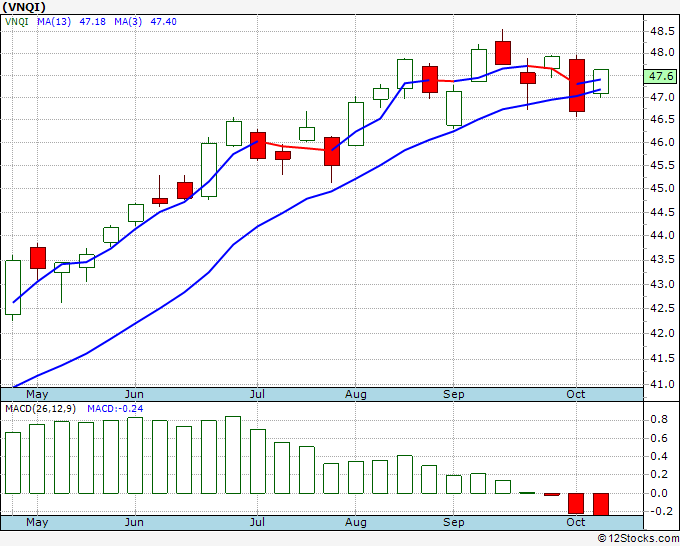Click the 44.0 price axis label
Screen dimensions: 680x546
click(662, 235)
